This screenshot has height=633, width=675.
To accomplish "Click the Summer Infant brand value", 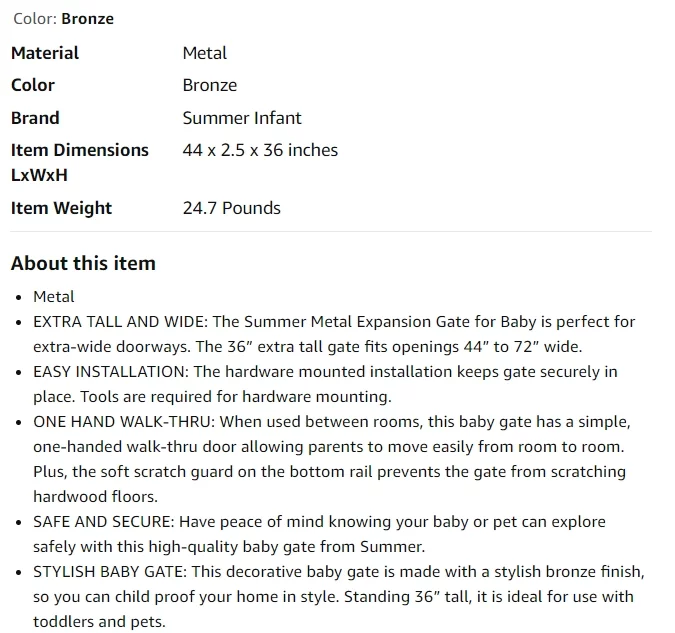I will (242, 118).
